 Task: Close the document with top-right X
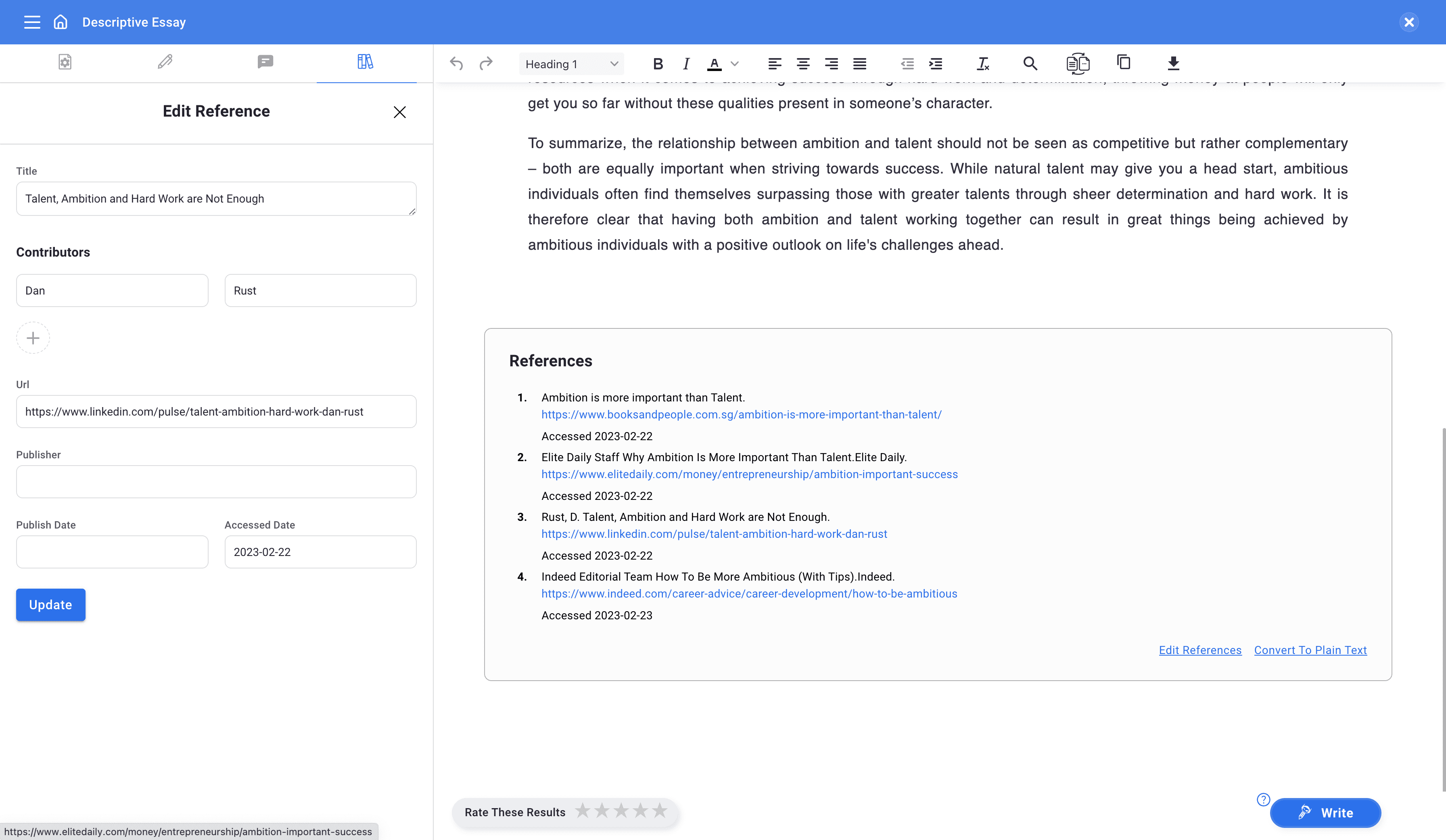pyautogui.click(x=1409, y=22)
